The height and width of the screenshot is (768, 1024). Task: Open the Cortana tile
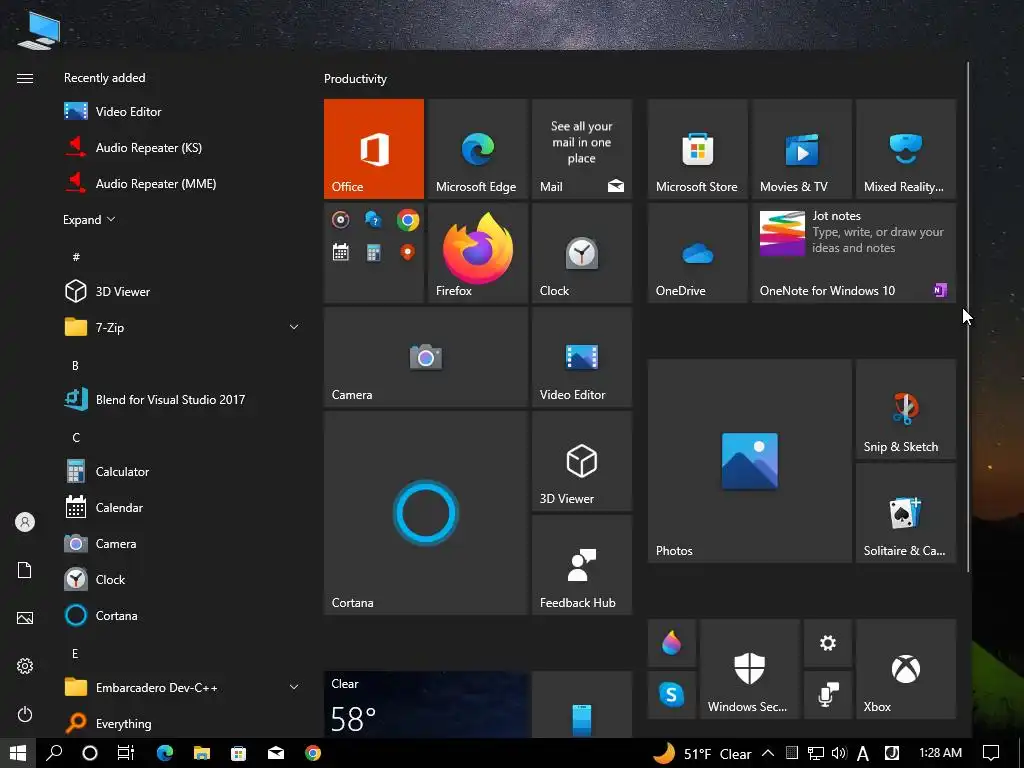coord(426,513)
